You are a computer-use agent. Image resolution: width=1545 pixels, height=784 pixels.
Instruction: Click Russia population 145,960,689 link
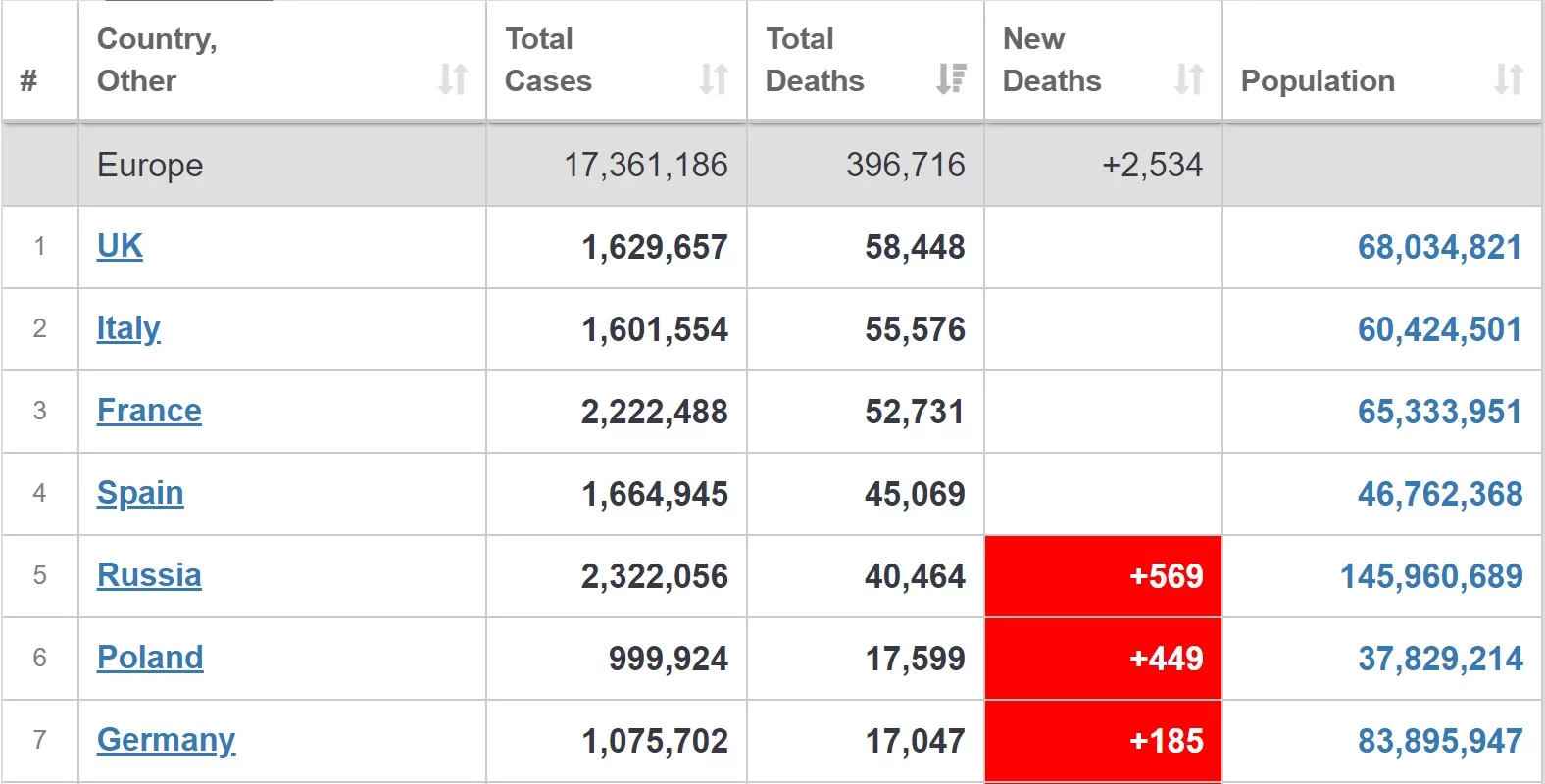coord(1431,576)
